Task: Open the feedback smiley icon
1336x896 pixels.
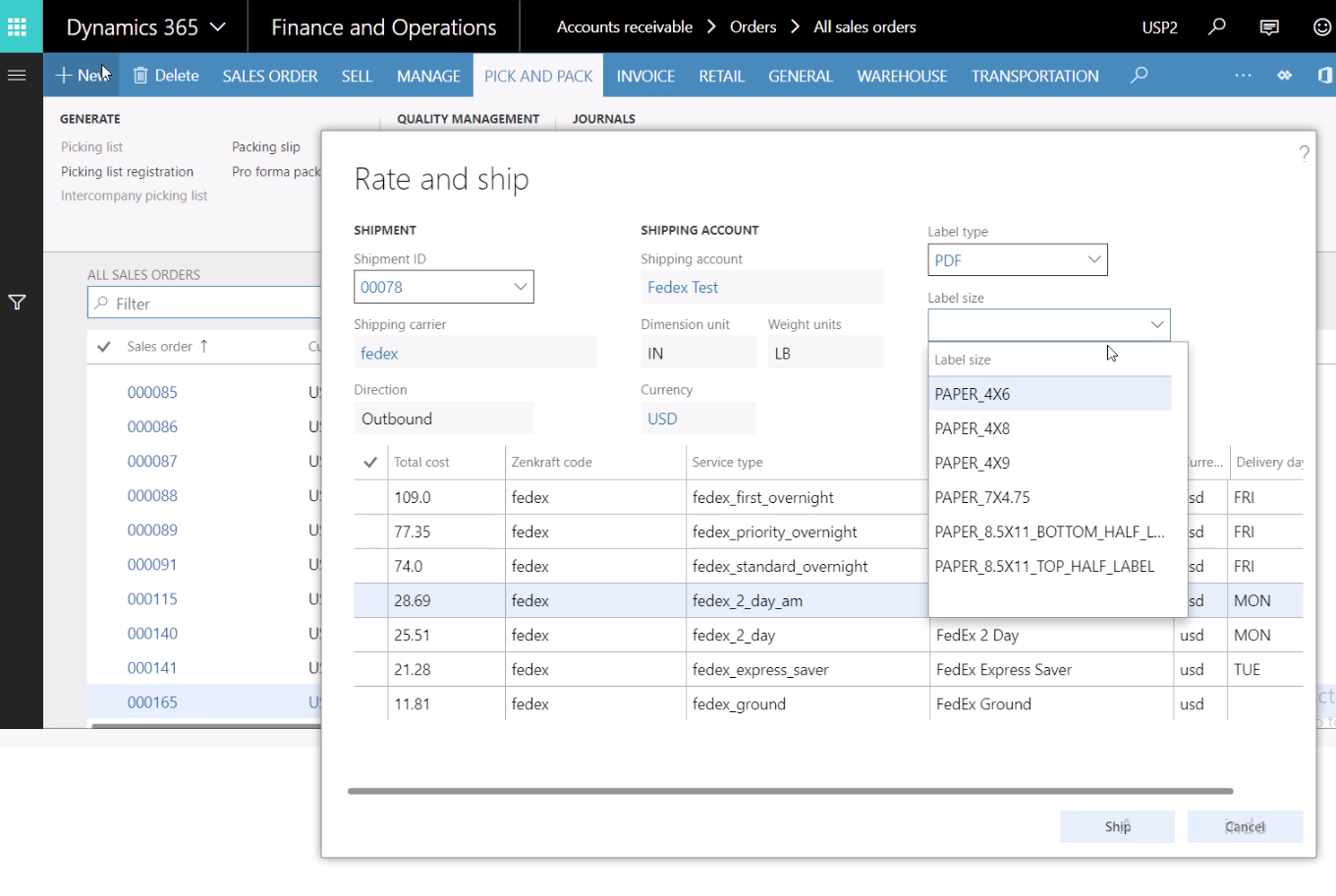Action: pos(1322,27)
